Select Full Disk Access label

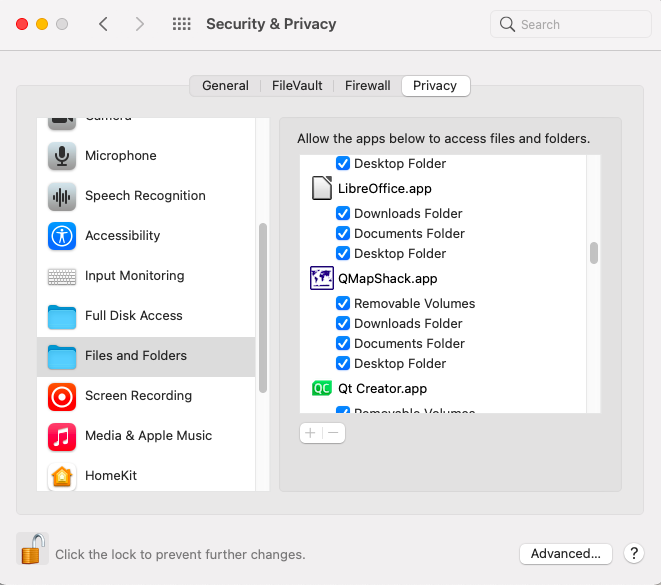134,316
